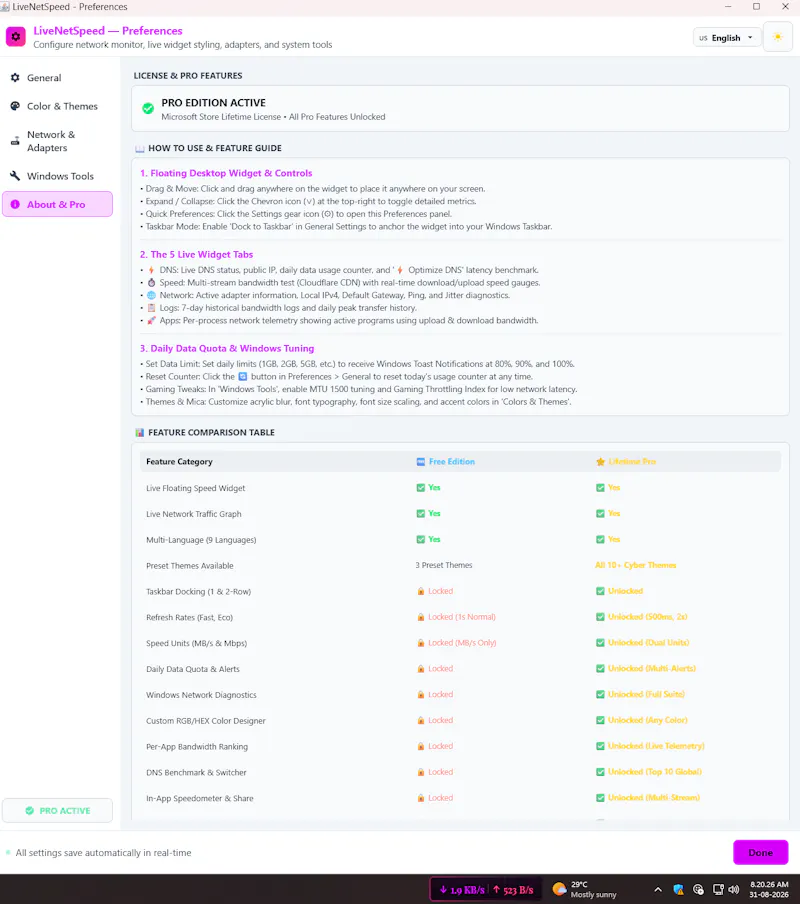This screenshot has height=904, width=800.
Task: Click 'Per-App Bandwidth Ranking' row label
Action: click(197, 747)
